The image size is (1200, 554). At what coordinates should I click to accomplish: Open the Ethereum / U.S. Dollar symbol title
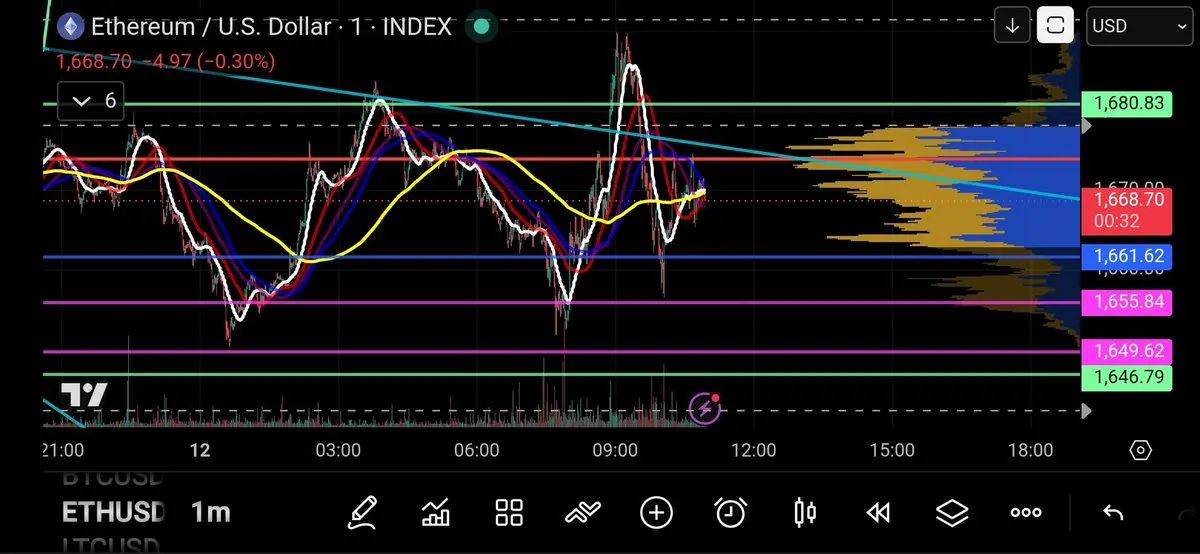pos(271,26)
